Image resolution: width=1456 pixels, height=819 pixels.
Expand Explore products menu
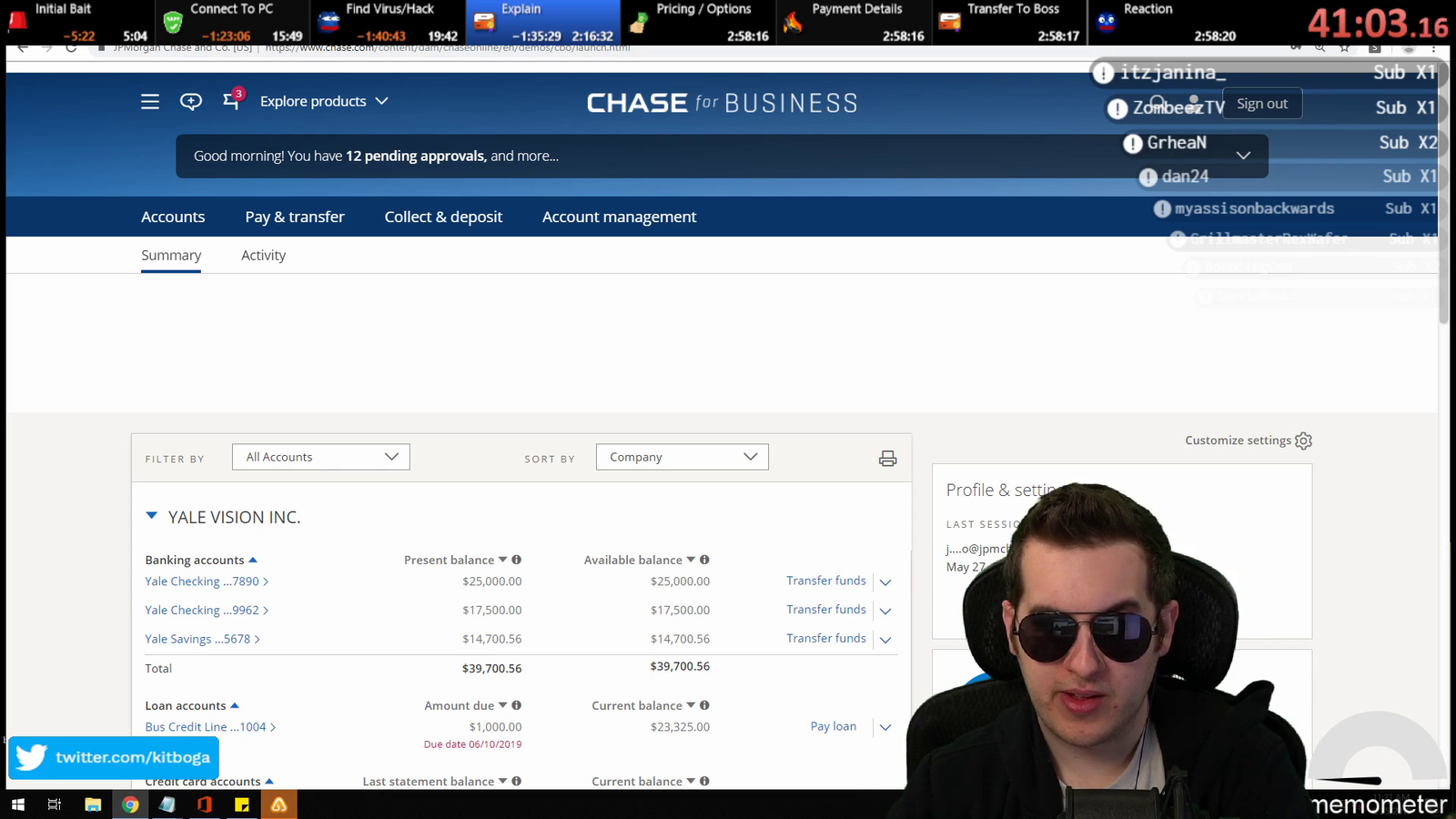point(324,101)
